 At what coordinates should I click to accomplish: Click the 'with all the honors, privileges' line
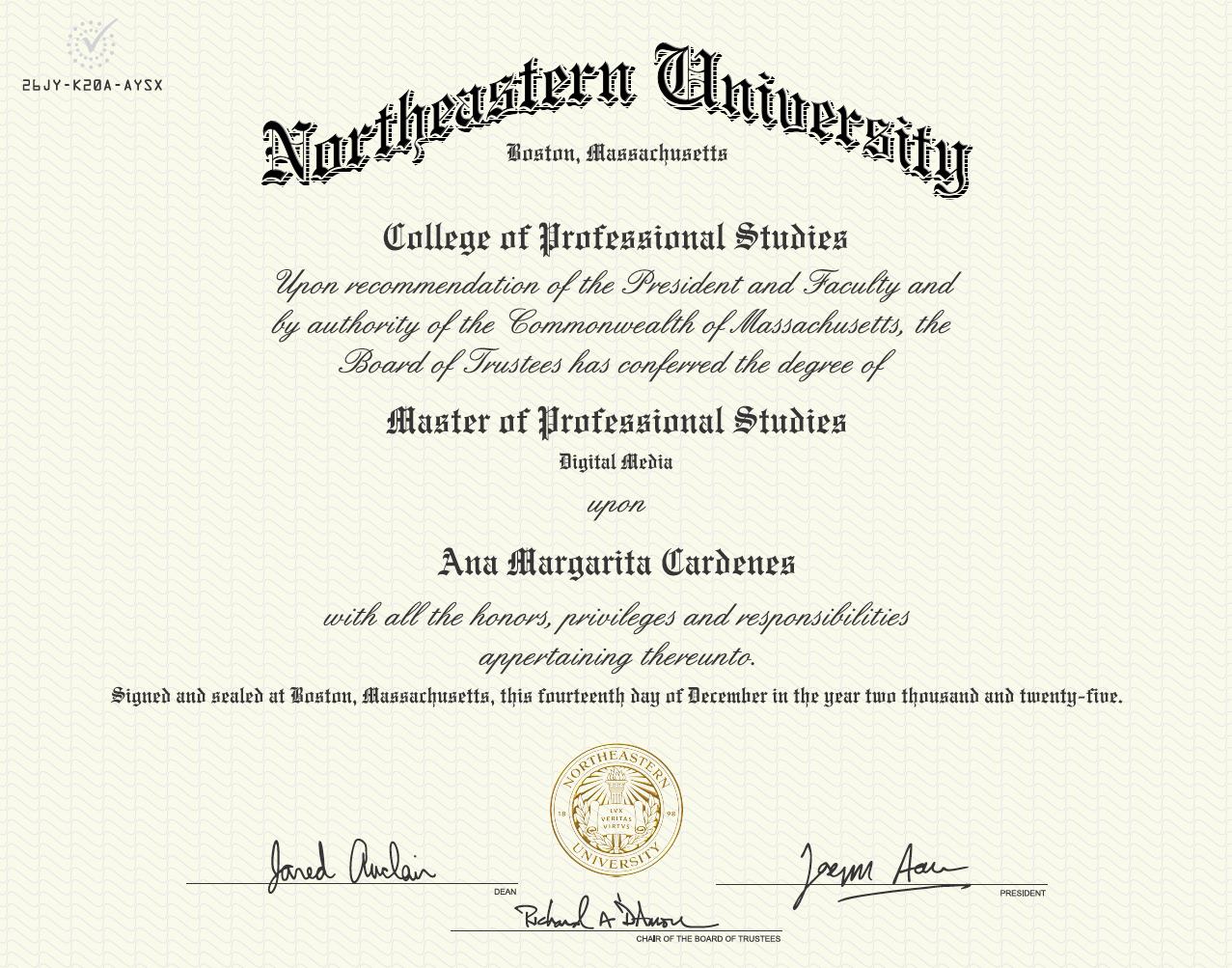616,618
